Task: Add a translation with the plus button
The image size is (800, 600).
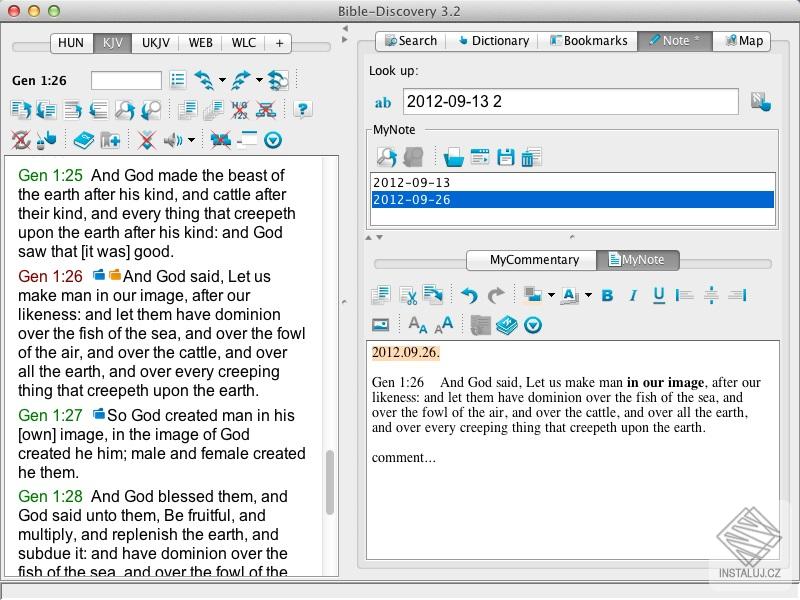Action: click(279, 43)
